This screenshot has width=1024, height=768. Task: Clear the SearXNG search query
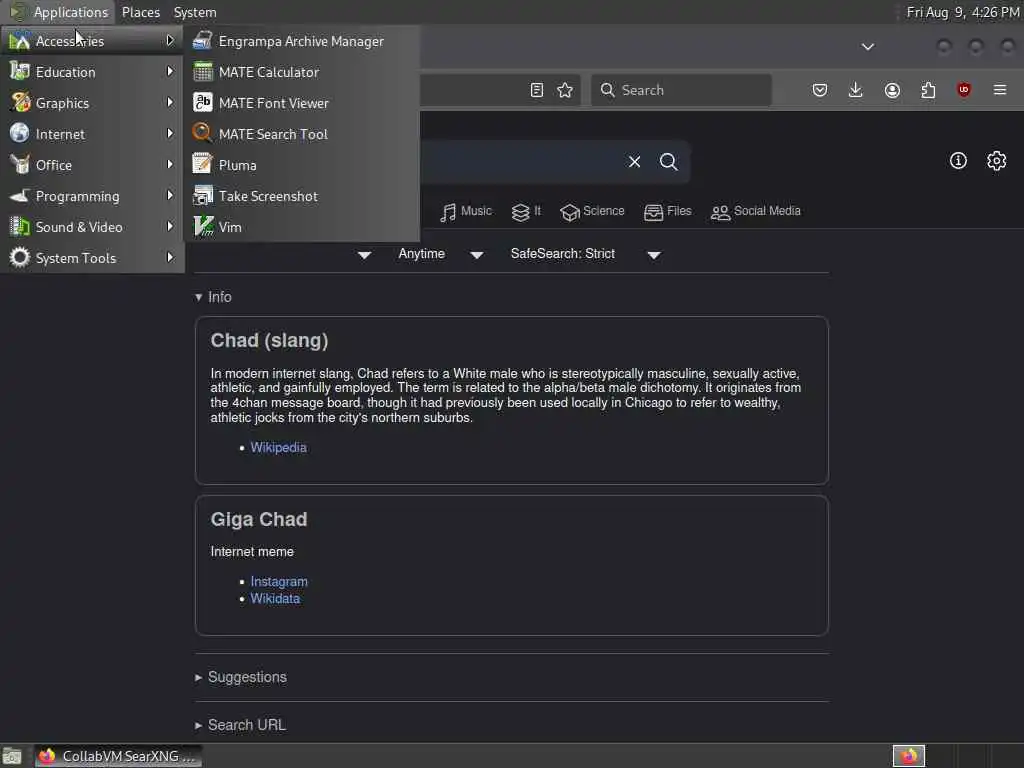[634, 161]
